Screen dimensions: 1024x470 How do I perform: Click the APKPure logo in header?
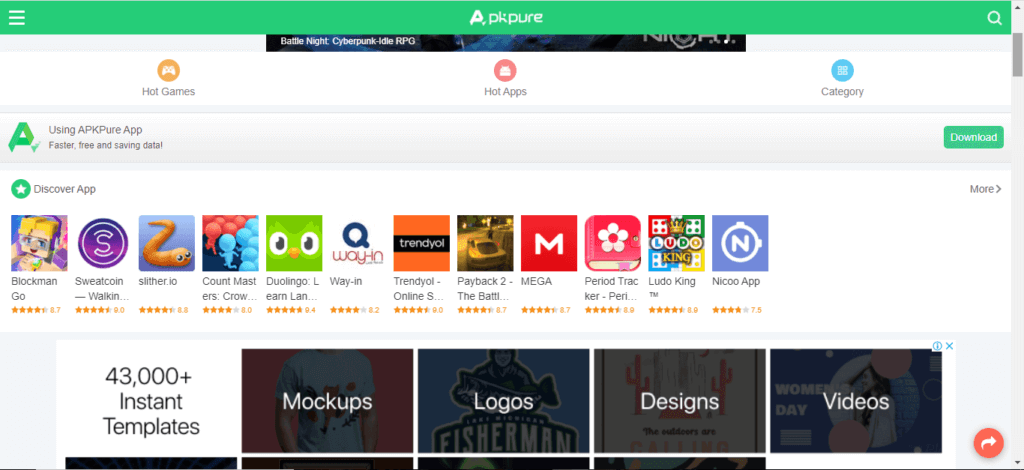(512, 17)
